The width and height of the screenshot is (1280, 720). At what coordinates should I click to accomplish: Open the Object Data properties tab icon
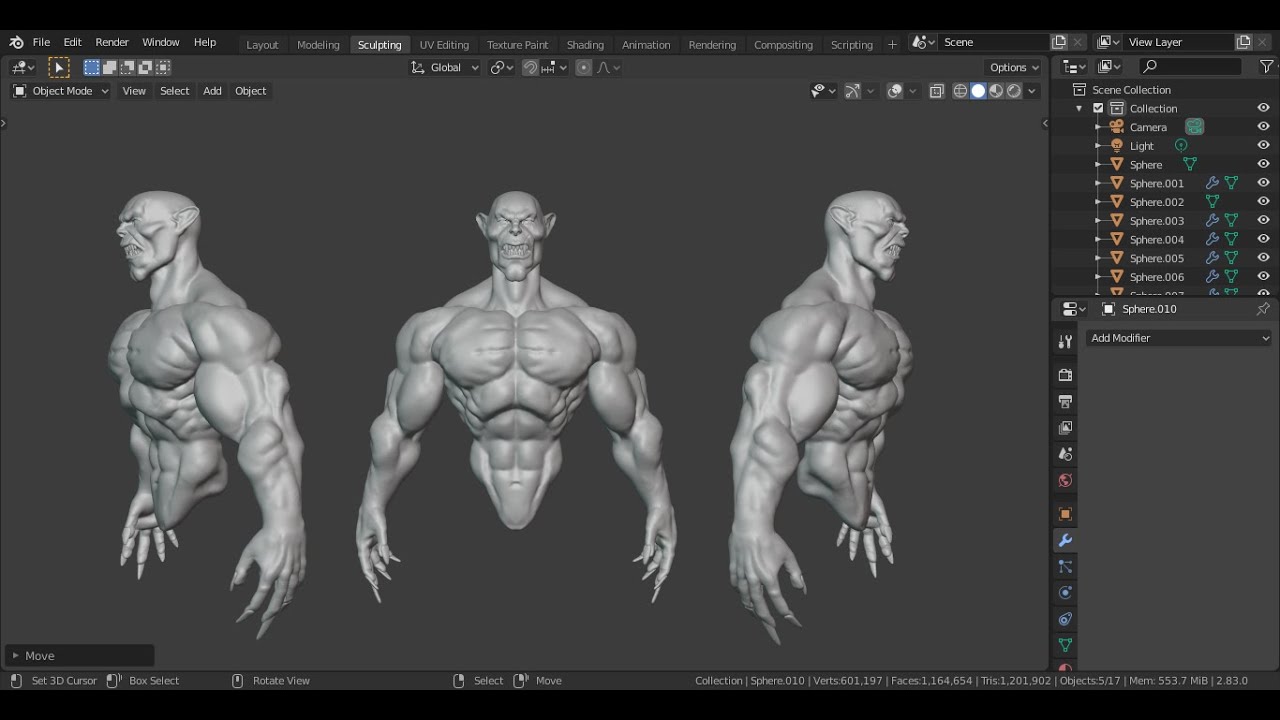(1065, 645)
